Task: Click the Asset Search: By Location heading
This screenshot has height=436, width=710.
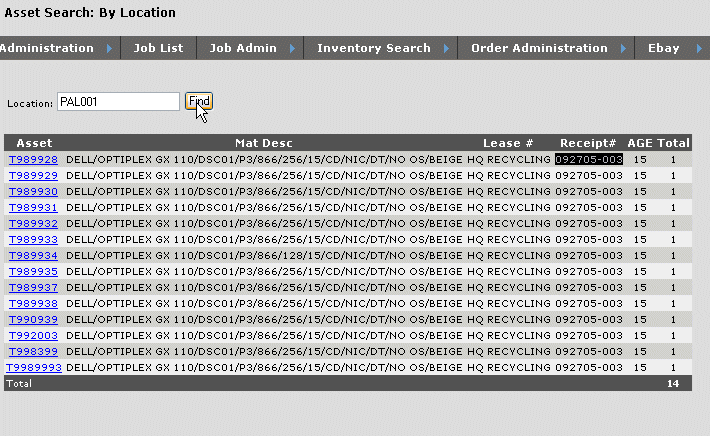Action: pyautogui.click(x=90, y=12)
